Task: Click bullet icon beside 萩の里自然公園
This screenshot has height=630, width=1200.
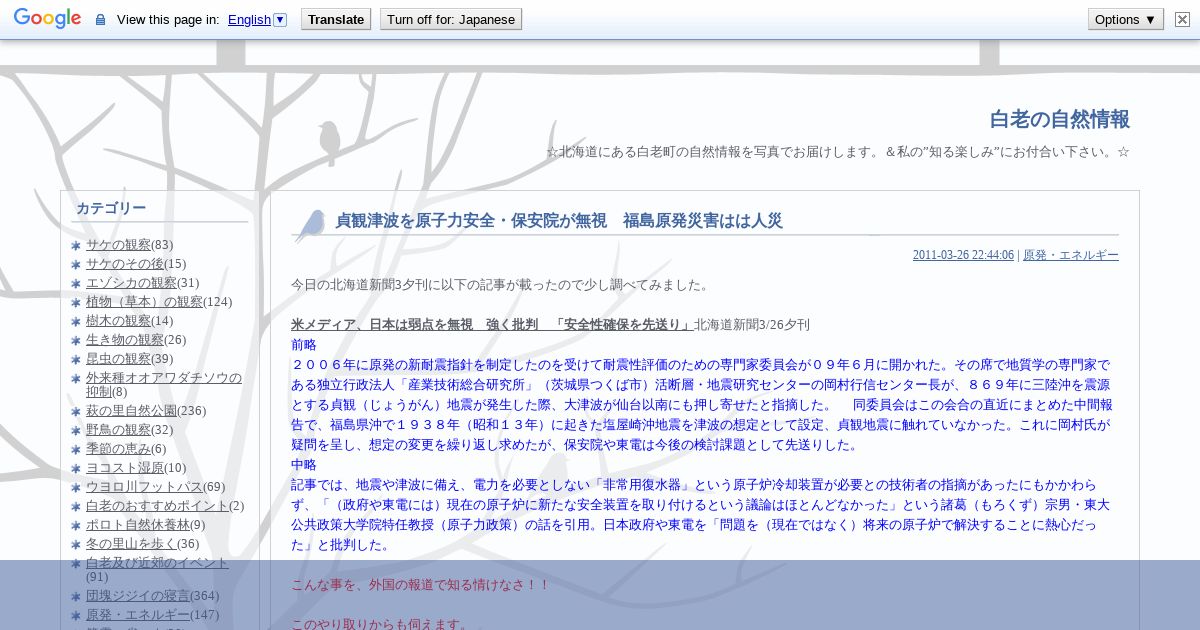Action: coord(77,412)
